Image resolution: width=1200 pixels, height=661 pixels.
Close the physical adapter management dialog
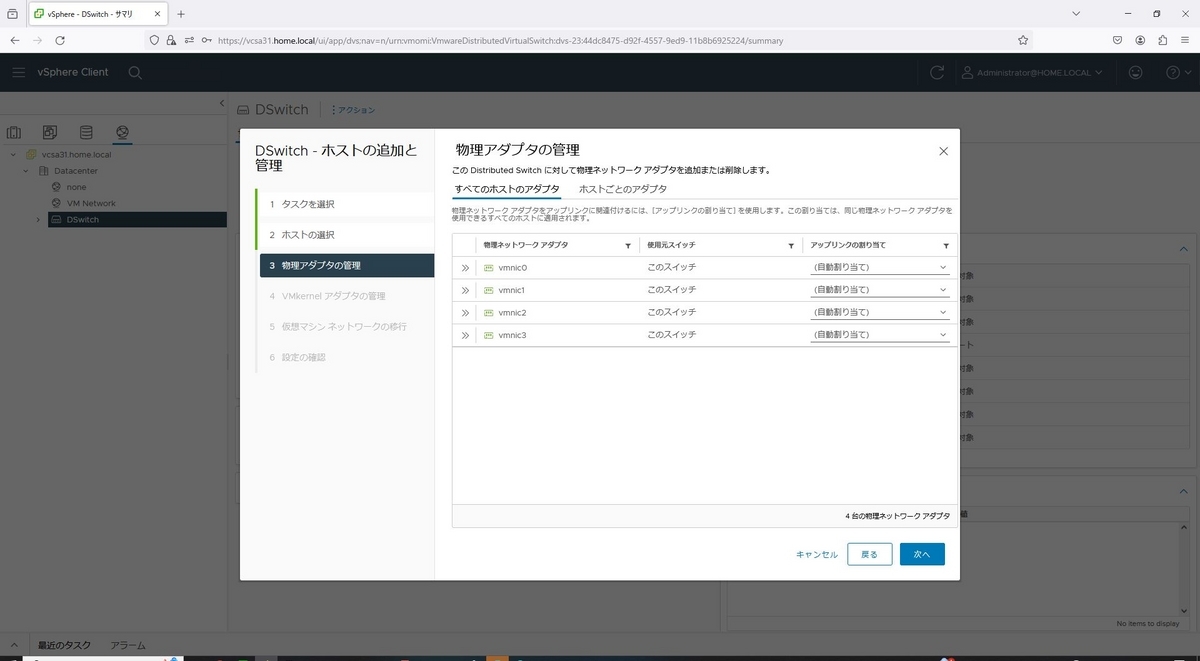tap(943, 151)
